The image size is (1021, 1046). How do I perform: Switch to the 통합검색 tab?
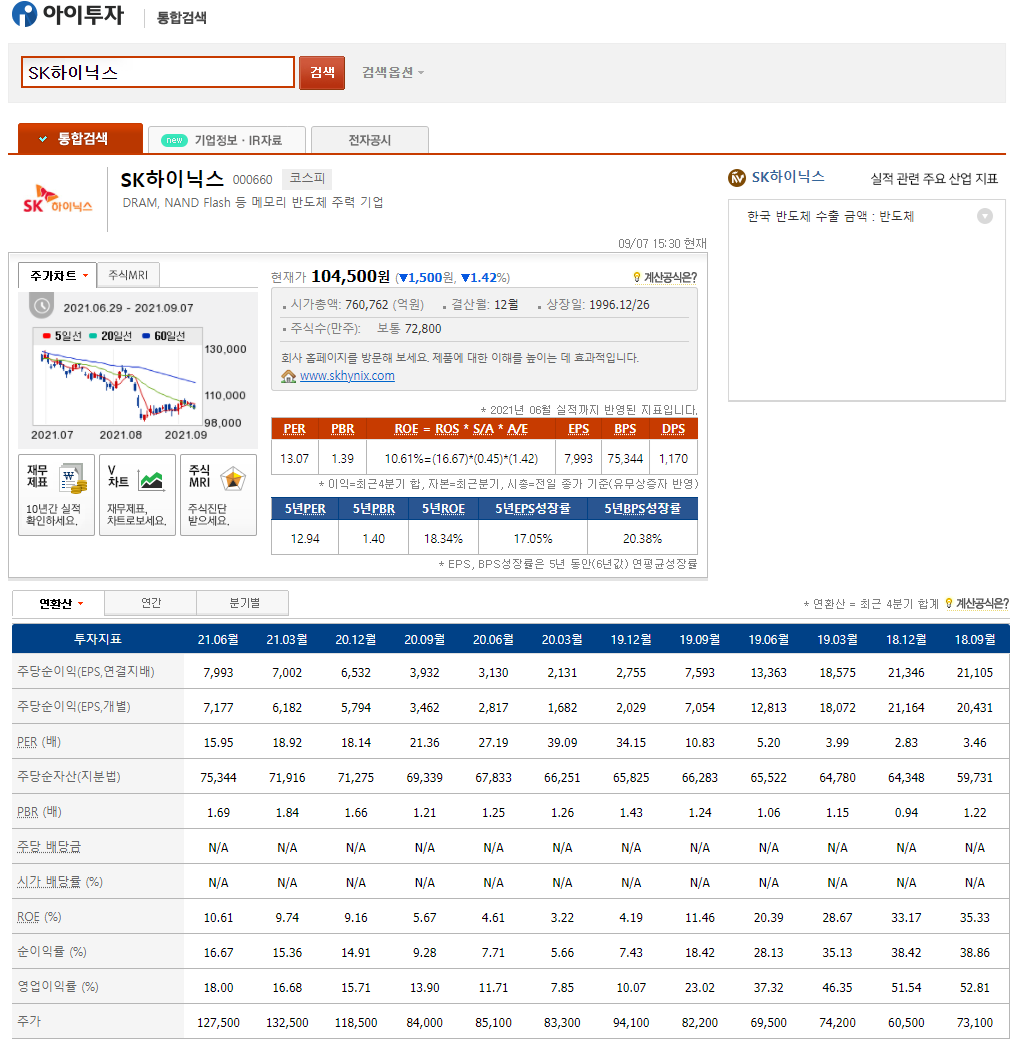click(x=80, y=139)
